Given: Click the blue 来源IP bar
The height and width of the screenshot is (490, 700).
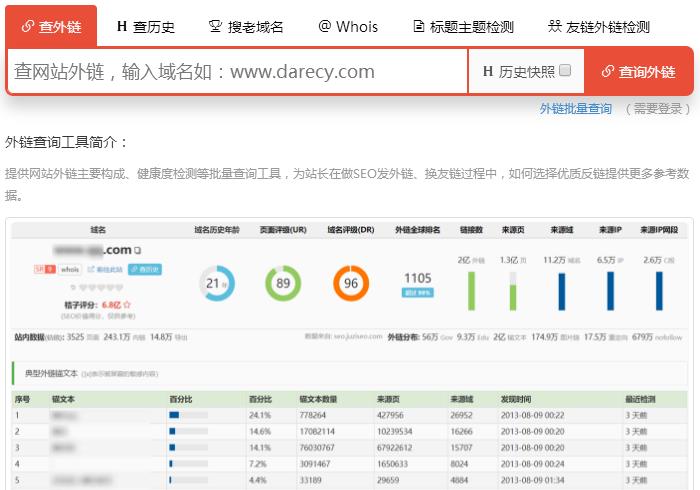Looking at the screenshot, I should click(609, 290).
